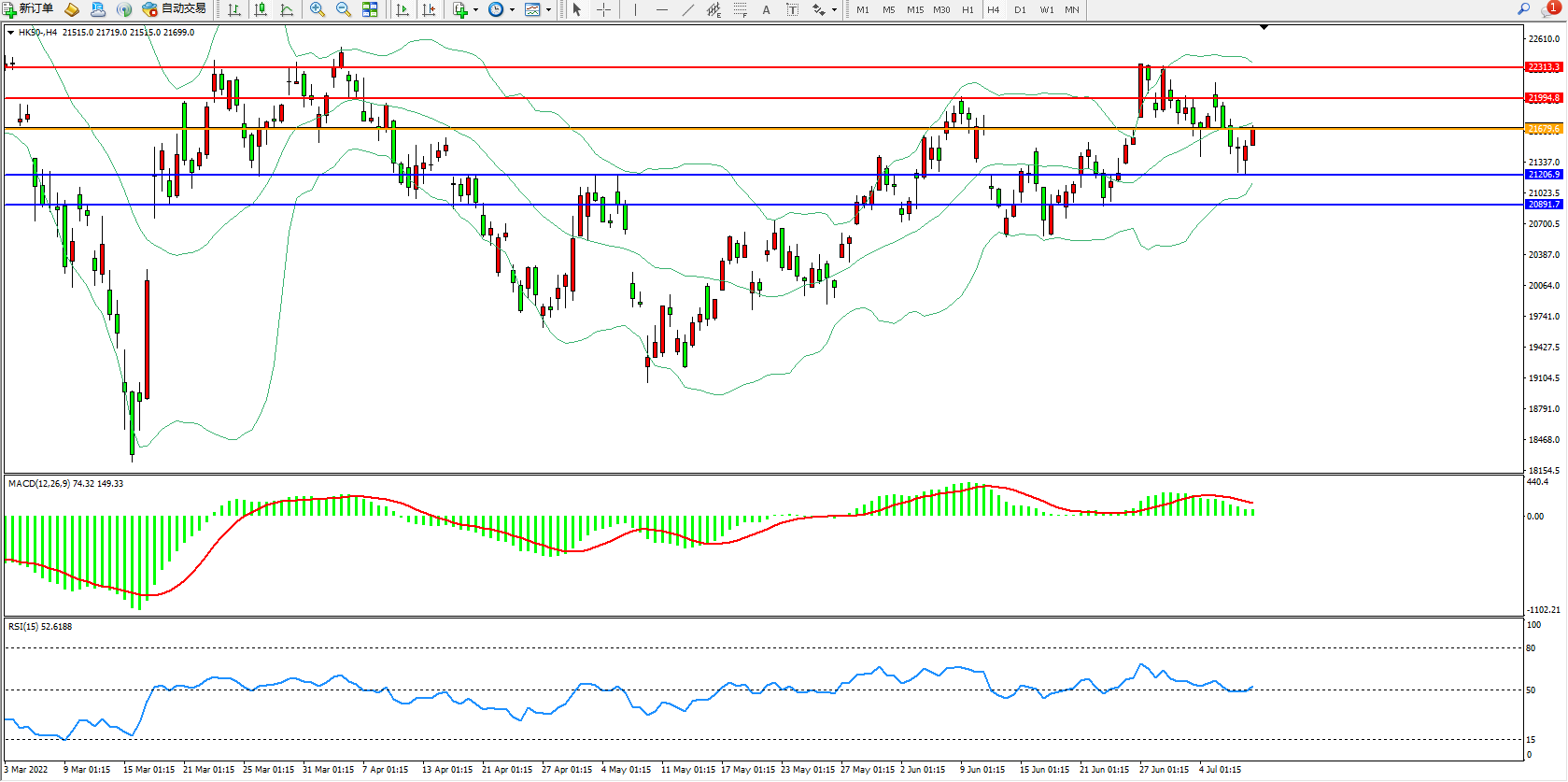Screen dimensions: 1568x782
Task: Toggle chart shift
Action: pos(429,9)
